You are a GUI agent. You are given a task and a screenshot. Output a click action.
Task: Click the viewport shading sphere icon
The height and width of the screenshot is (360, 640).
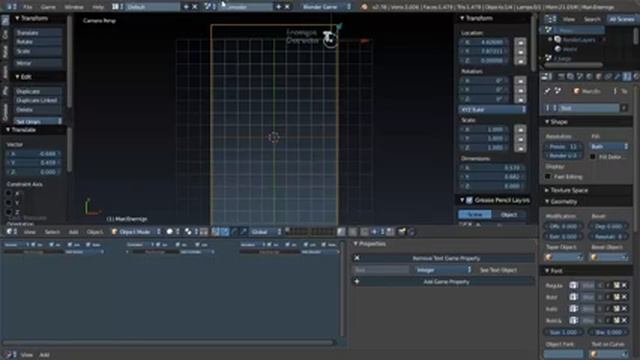point(169,232)
